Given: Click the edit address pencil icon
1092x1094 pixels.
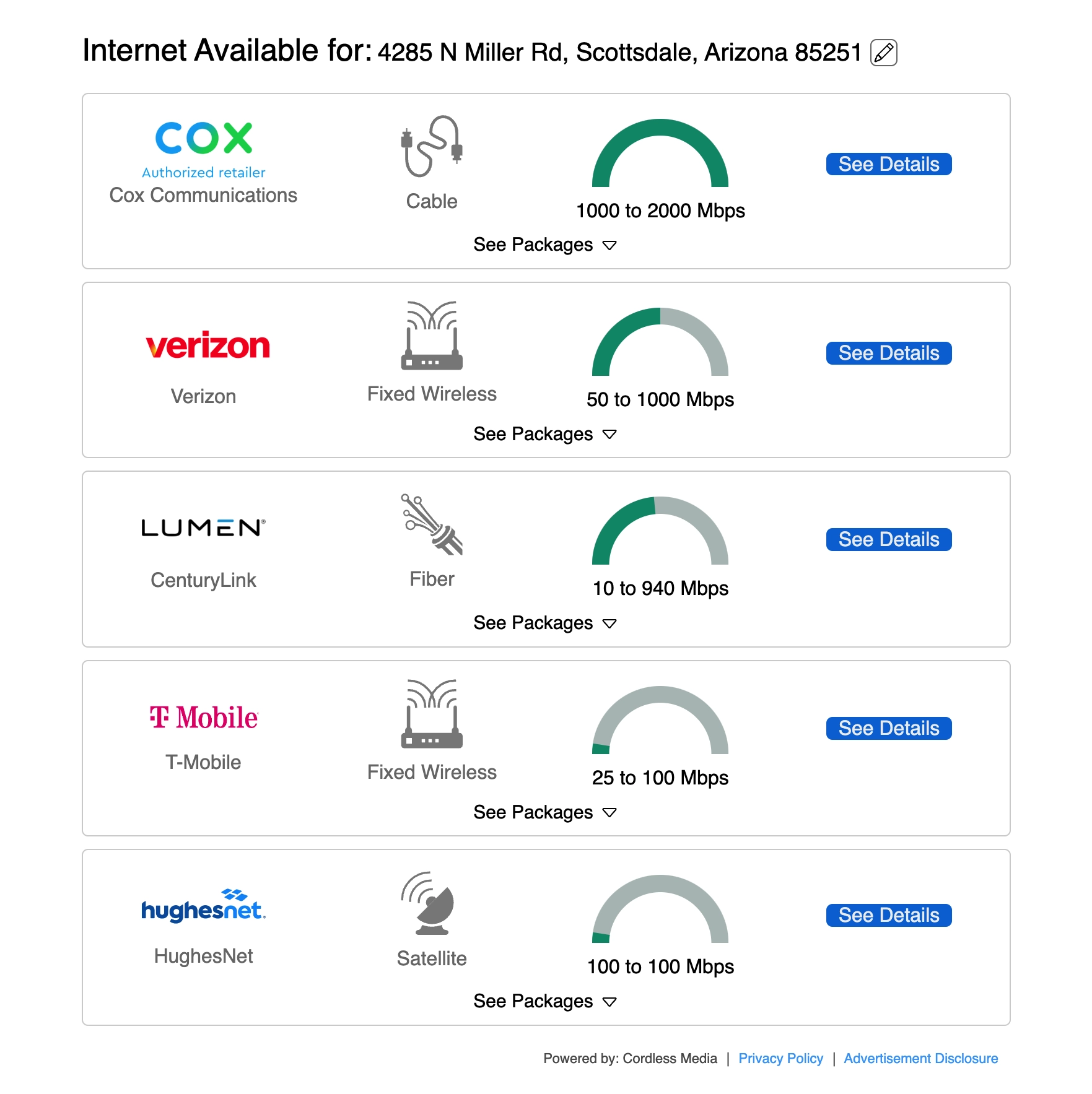Looking at the screenshot, I should pyautogui.click(x=883, y=53).
